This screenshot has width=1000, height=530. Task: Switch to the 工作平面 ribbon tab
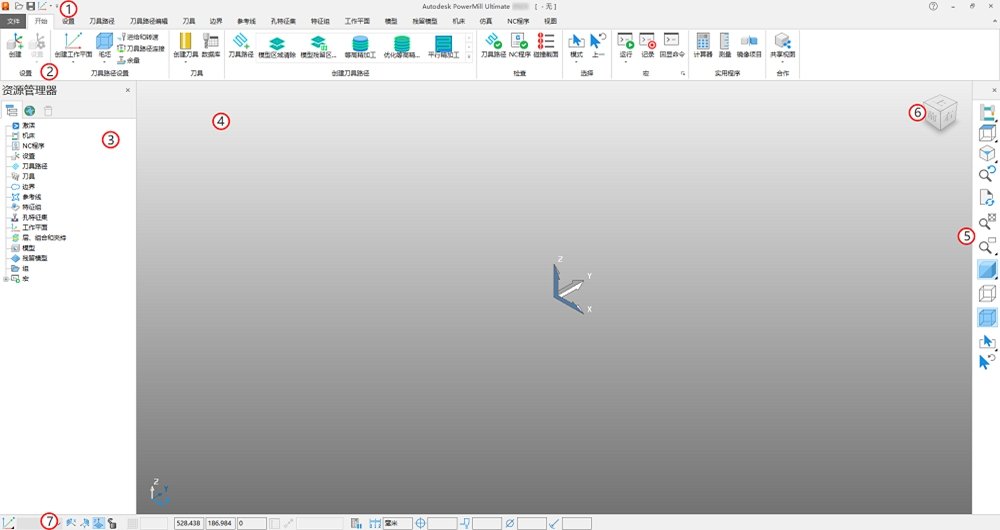tap(357, 21)
